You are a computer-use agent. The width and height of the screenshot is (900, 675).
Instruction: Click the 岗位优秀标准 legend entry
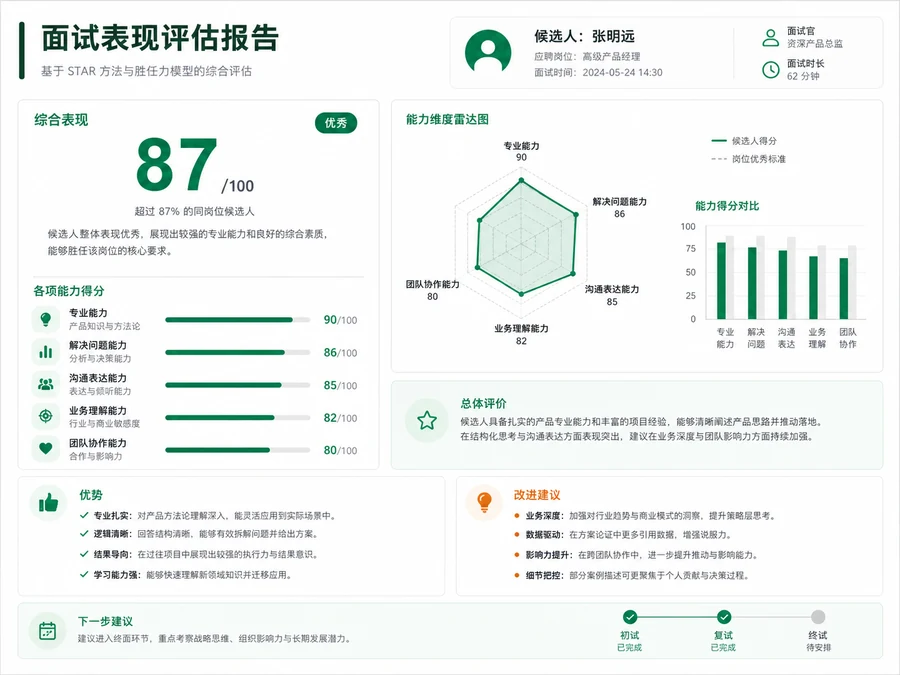tap(748, 159)
